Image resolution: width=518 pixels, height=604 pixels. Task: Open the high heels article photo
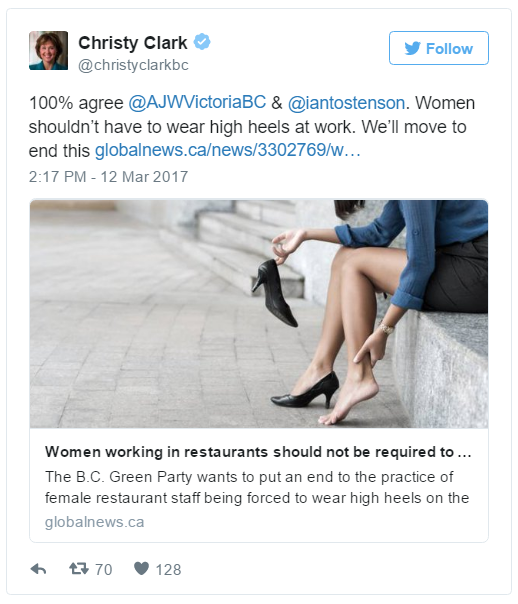click(x=259, y=314)
